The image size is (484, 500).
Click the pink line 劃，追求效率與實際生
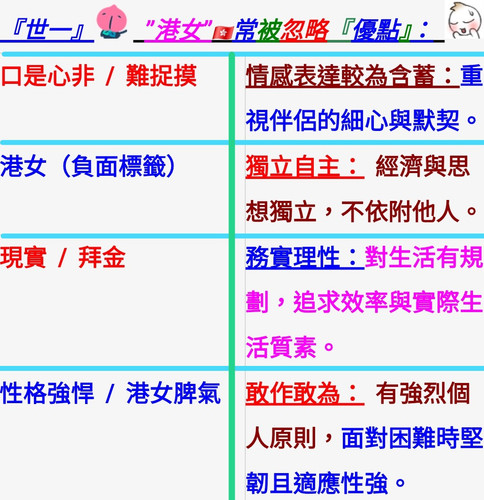(x=364, y=302)
